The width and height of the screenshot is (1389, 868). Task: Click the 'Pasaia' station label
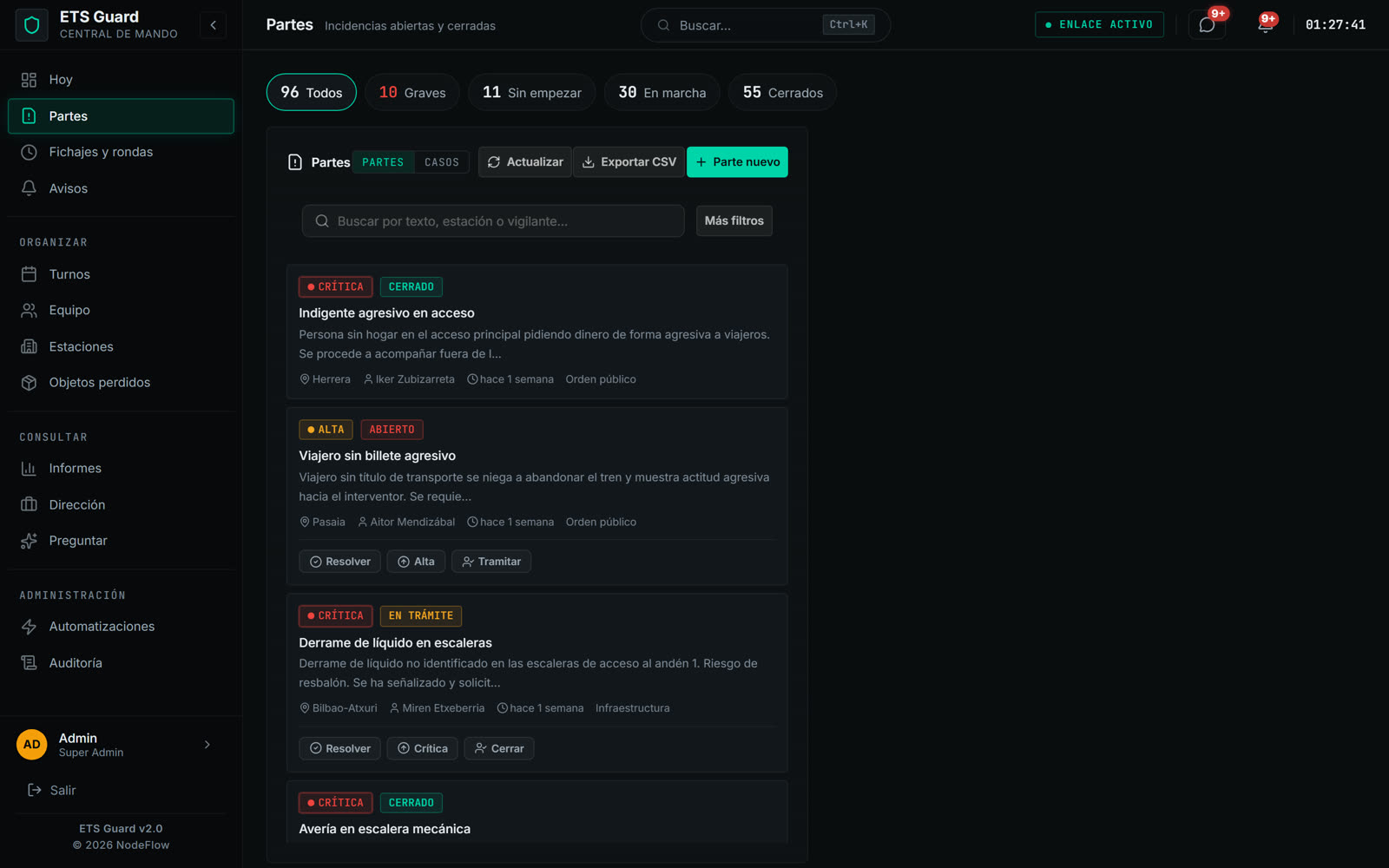pos(328,523)
